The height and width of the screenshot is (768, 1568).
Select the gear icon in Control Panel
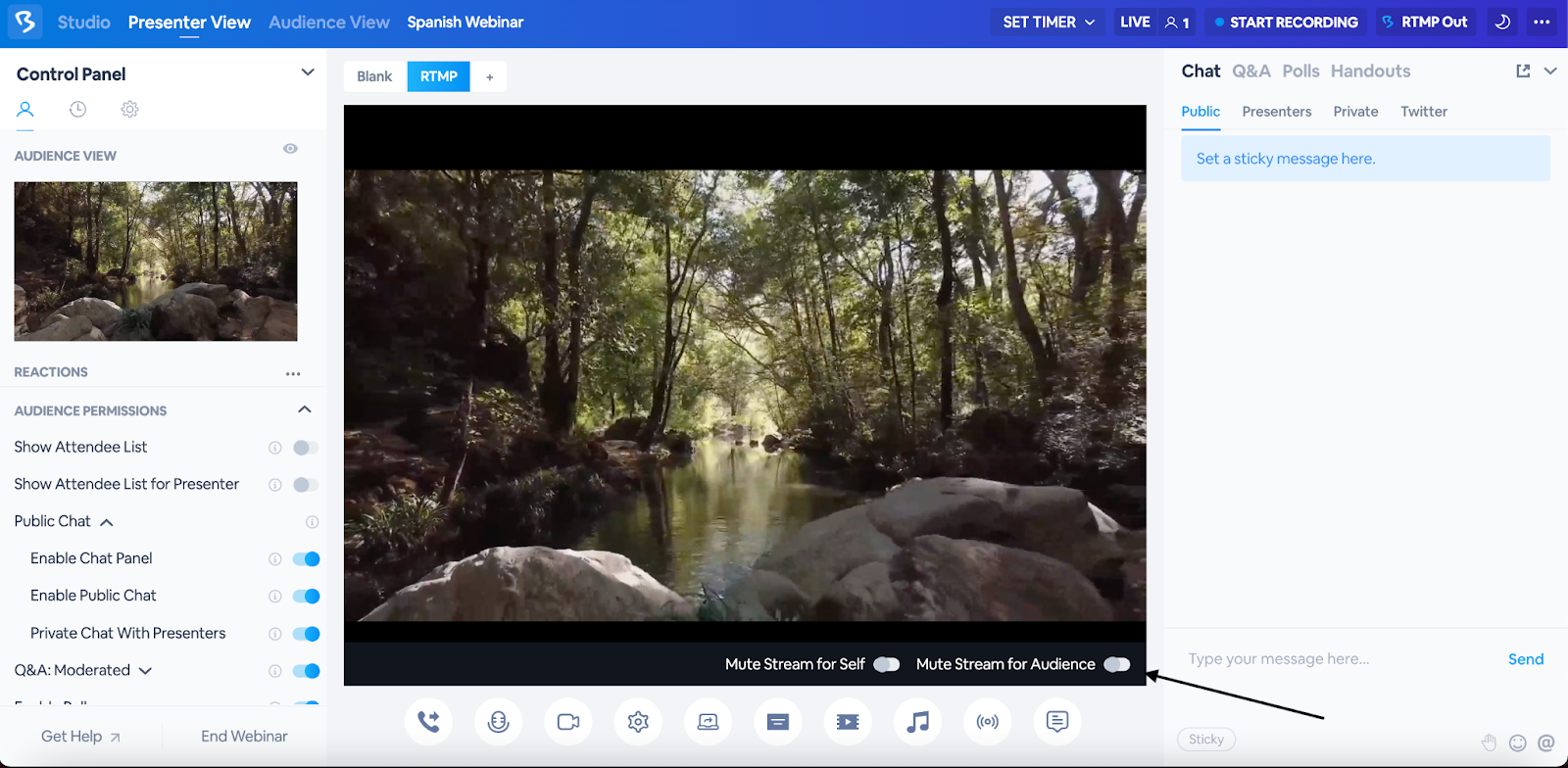click(129, 109)
